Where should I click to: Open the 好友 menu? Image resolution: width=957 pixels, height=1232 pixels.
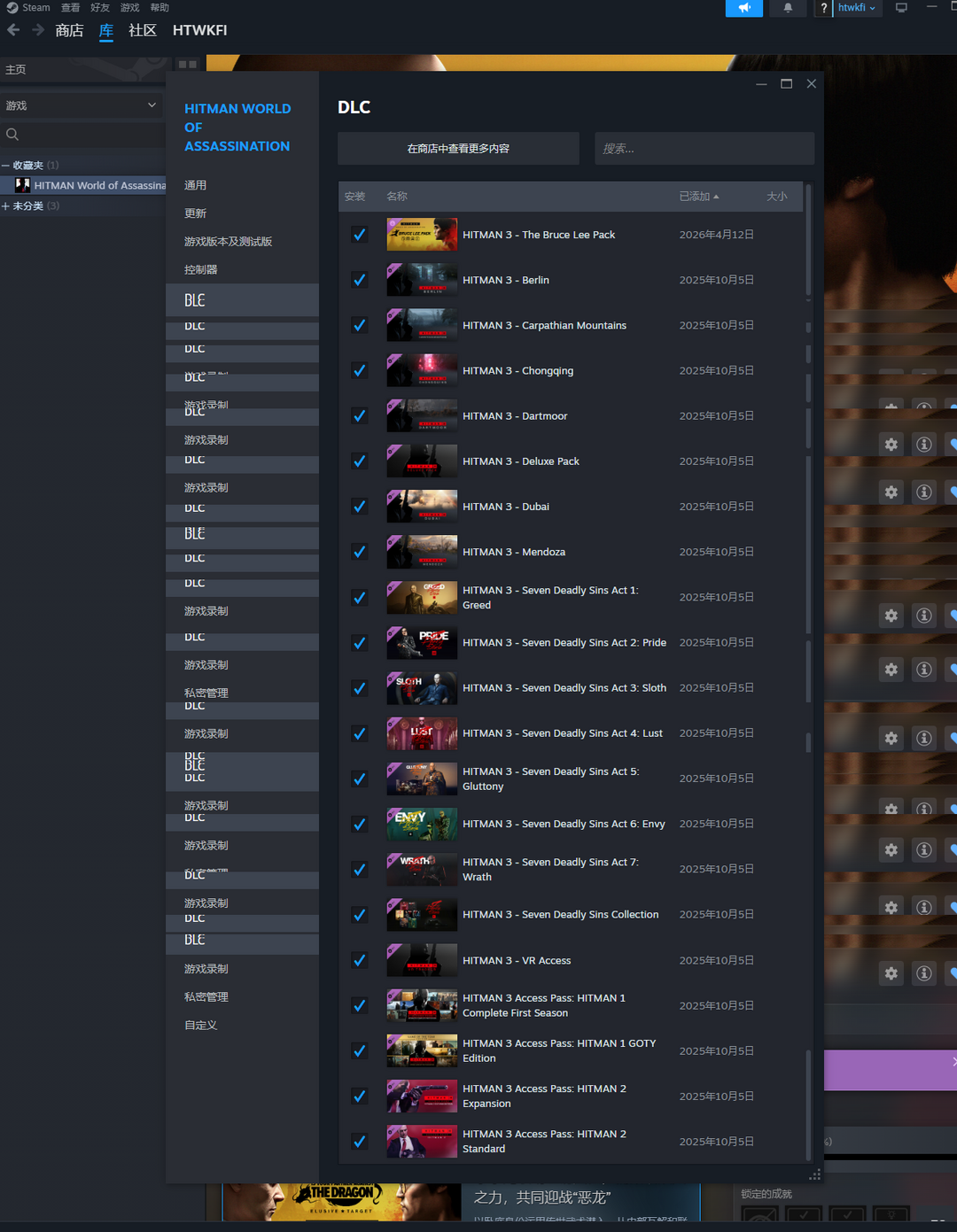point(100,8)
